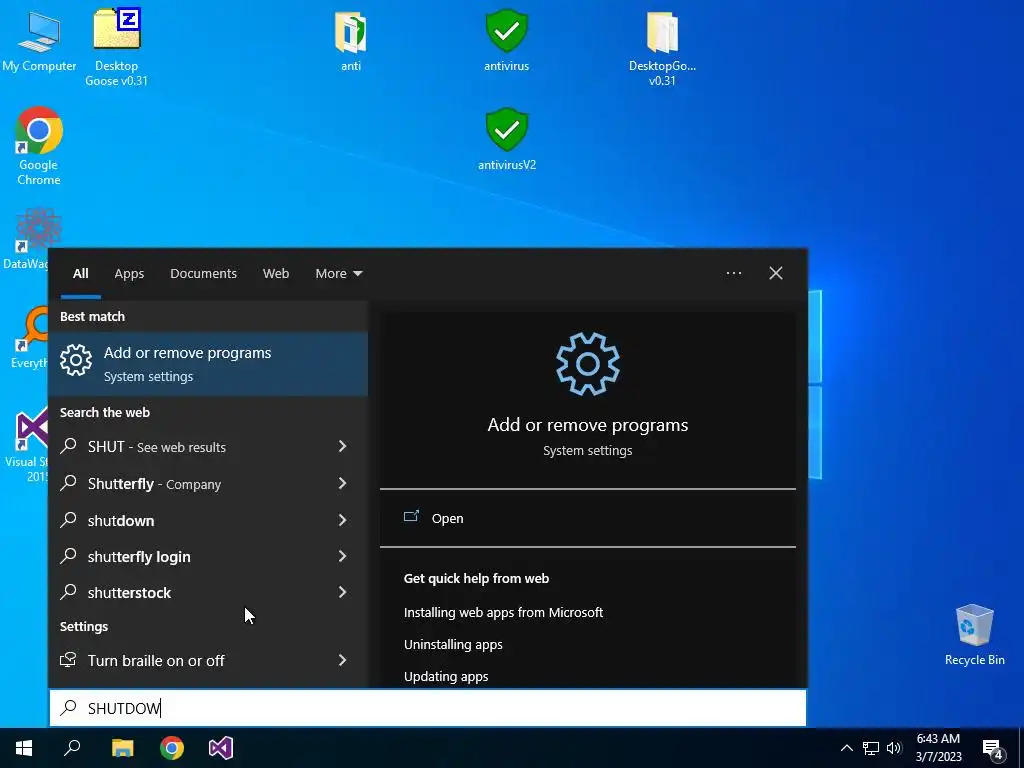Expand arrow next to shutdown
Image resolution: width=1024 pixels, height=768 pixels.
click(x=343, y=520)
